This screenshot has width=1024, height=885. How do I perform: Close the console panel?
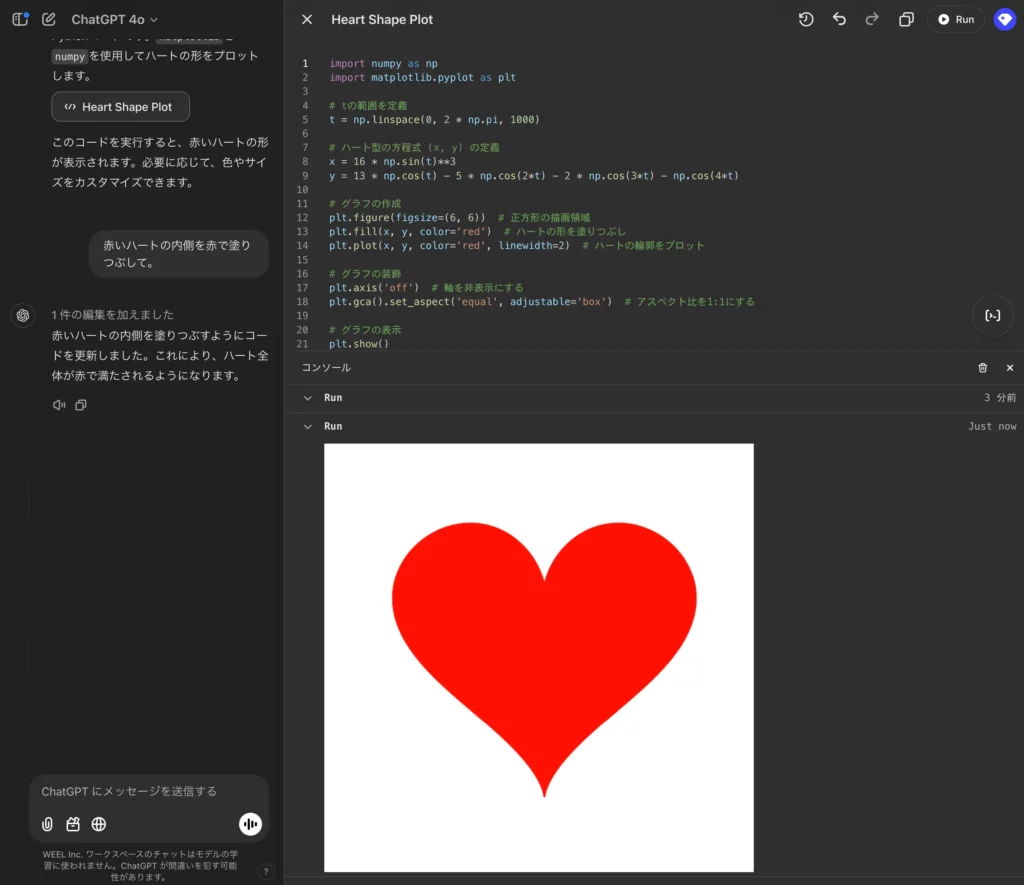pyautogui.click(x=1009, y=368)
